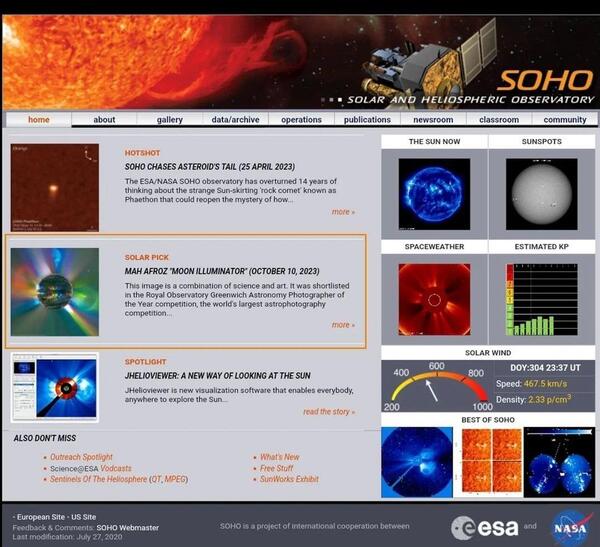Navigate to publications
This screenshot has height=547, width=600.
367,120
